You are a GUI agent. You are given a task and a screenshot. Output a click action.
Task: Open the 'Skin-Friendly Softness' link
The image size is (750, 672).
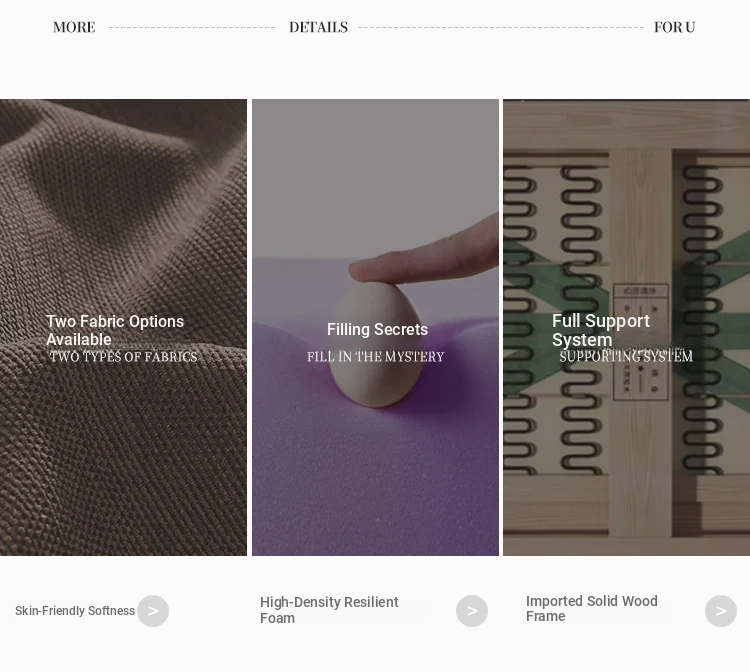(x=75, y=611)
